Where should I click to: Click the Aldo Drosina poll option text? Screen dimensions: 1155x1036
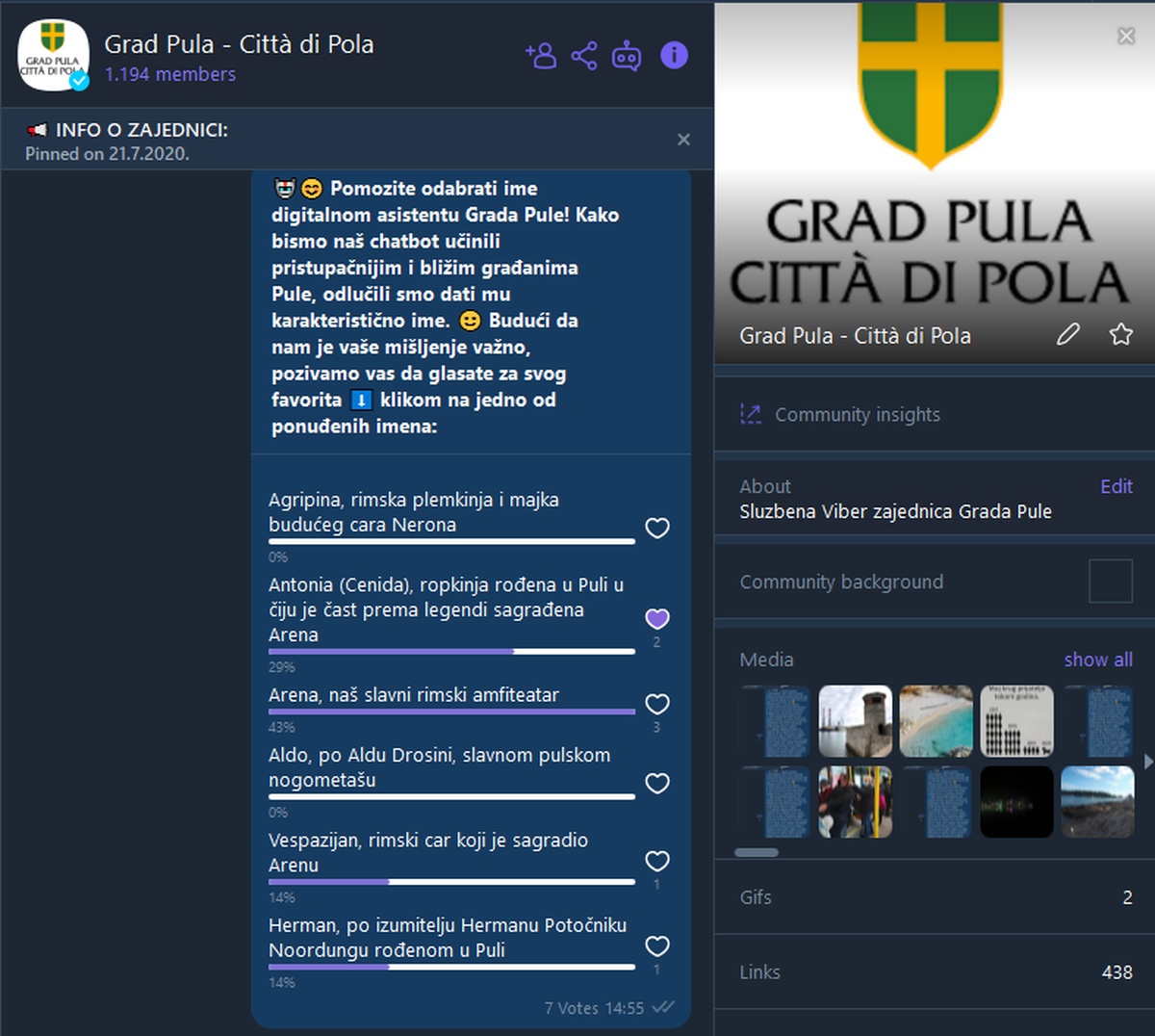[439, 767]
